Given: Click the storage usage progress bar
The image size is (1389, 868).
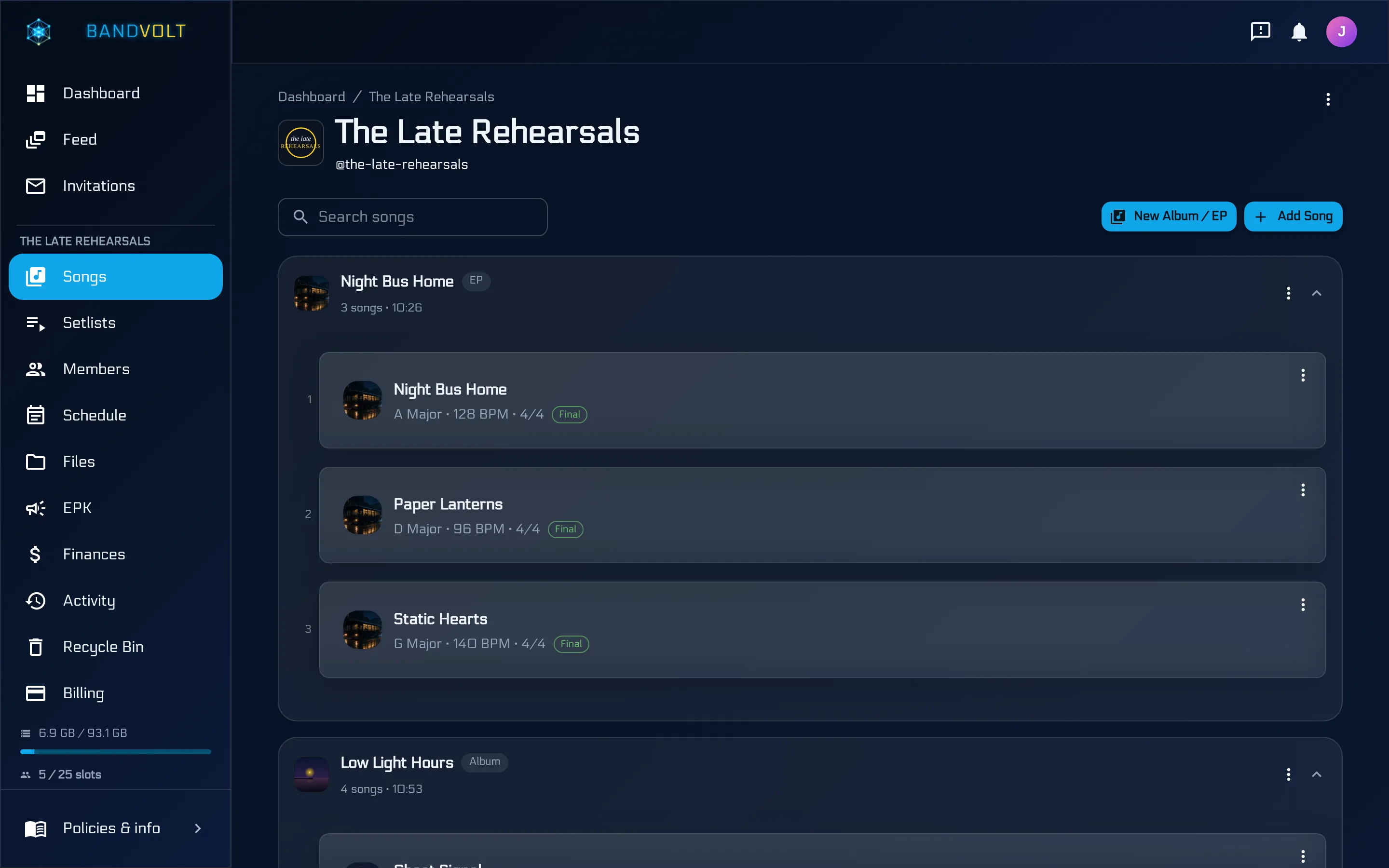Looking at the screenshot, I should click(x=115, y=751).
